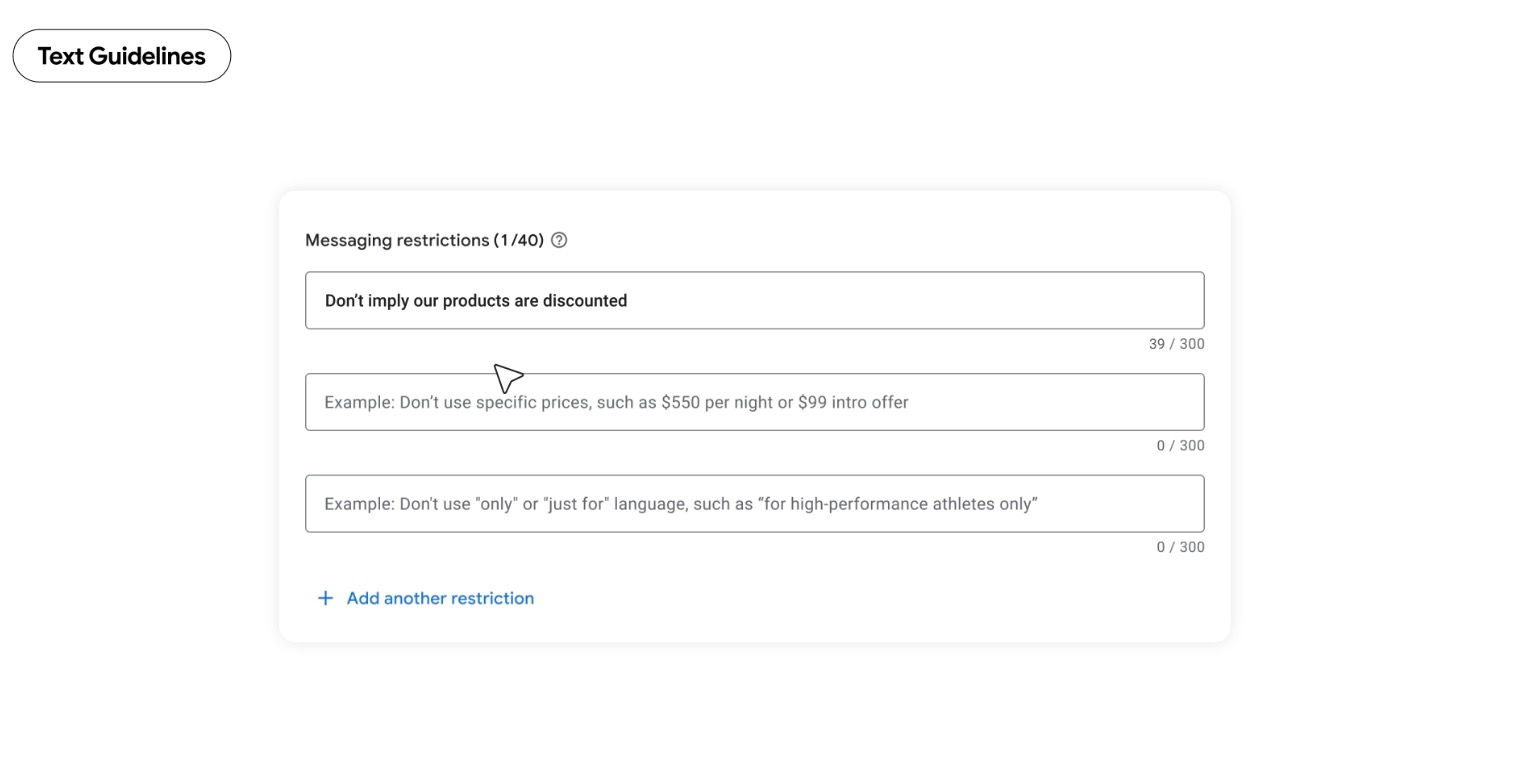This screenshot has width=1516, height=763.
Task: Click the "39 / 300" character counter
Action: (1176, 344)
